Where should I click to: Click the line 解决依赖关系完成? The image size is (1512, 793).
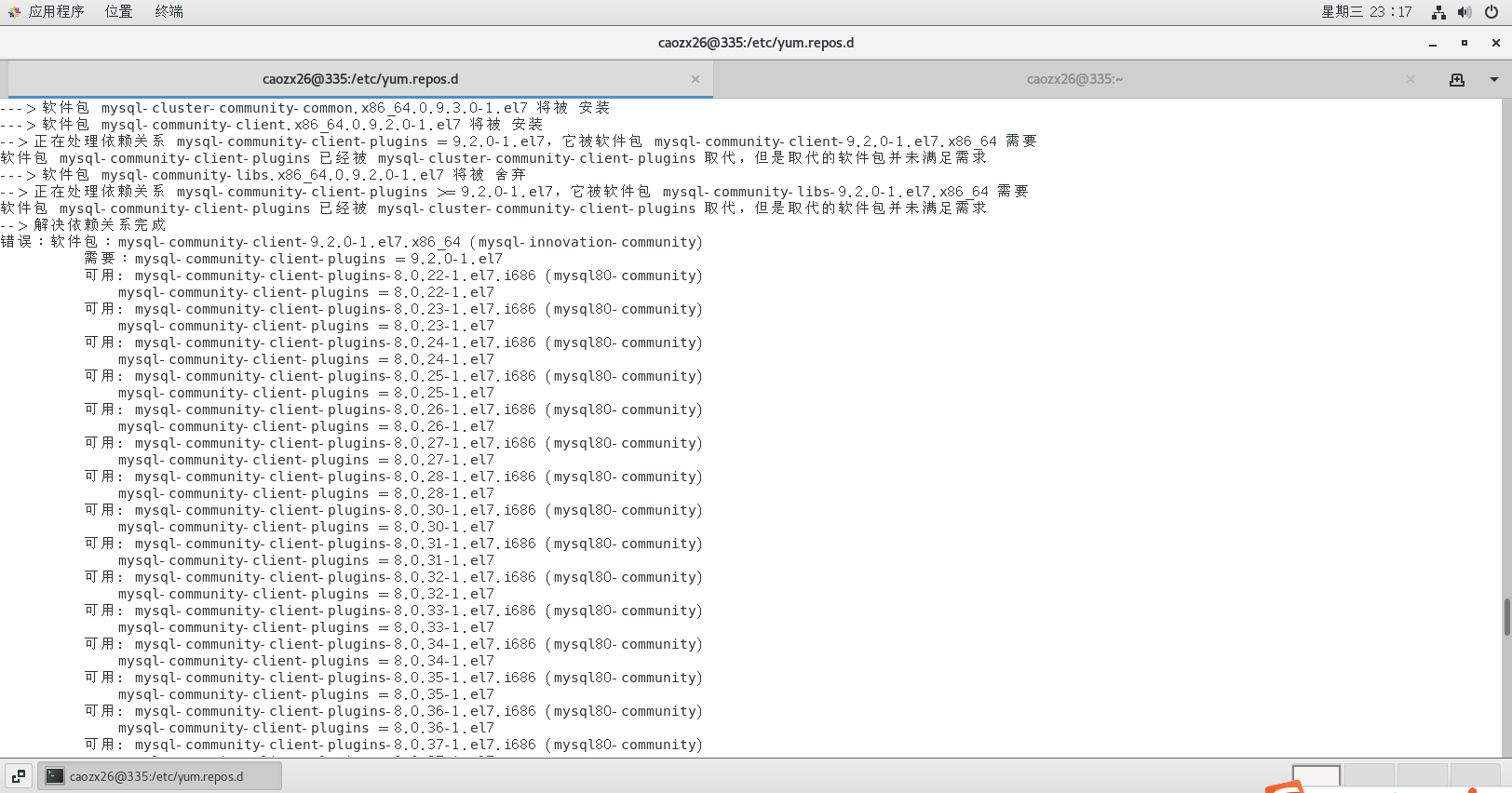click(84, 225)
